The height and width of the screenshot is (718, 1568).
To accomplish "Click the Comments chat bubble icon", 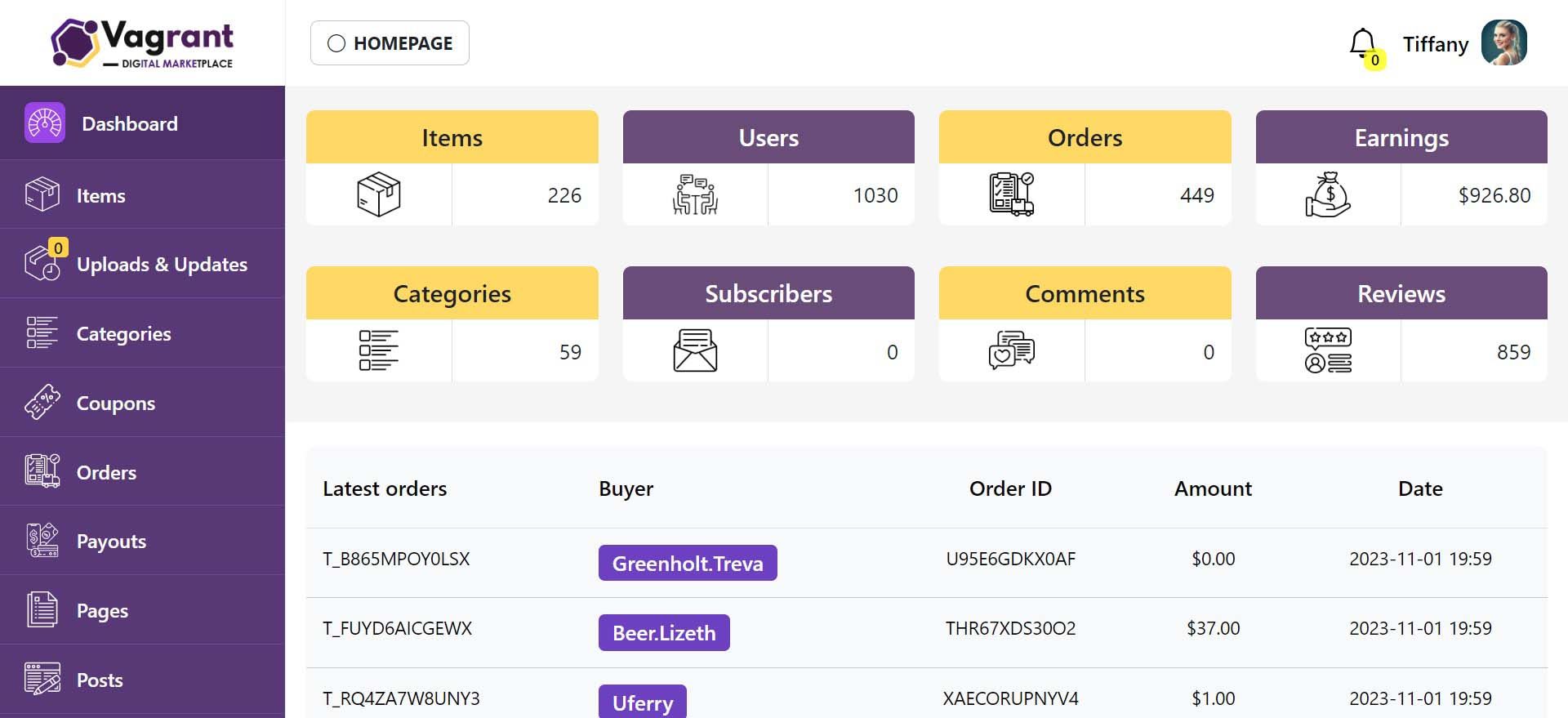I will point(1011,350).
